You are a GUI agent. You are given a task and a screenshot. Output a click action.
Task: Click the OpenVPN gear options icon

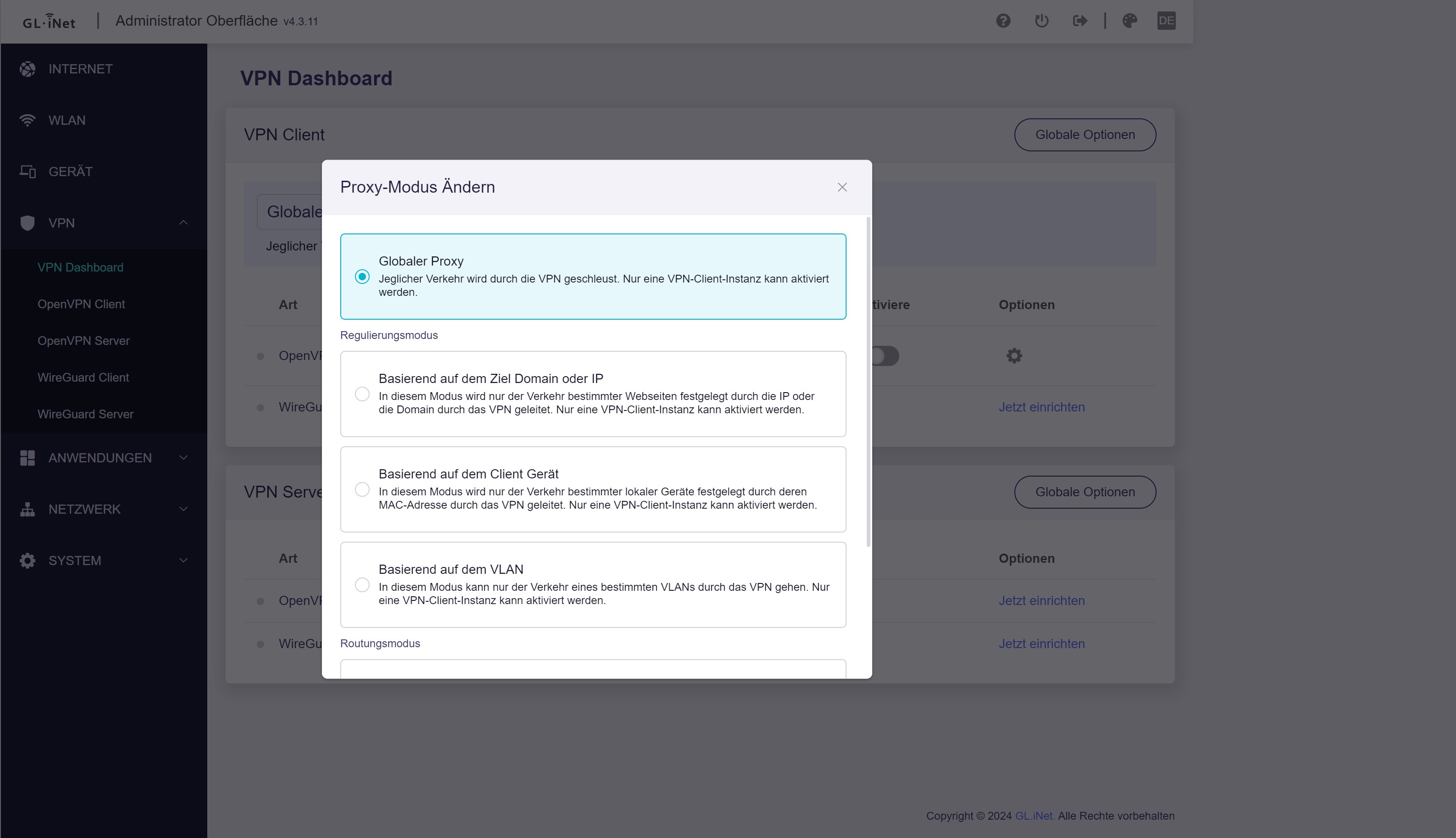[1013, 355]
